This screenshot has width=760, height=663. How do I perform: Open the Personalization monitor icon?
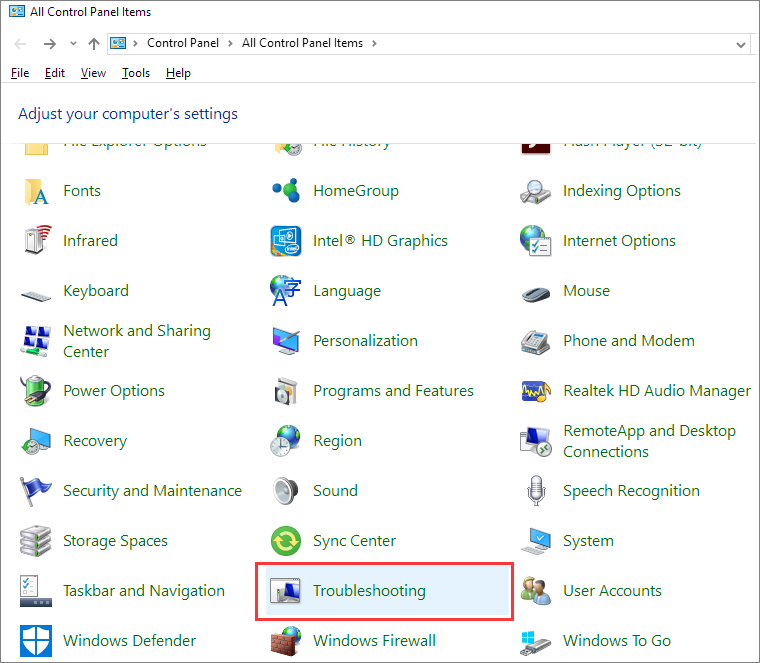pos(286,341)
